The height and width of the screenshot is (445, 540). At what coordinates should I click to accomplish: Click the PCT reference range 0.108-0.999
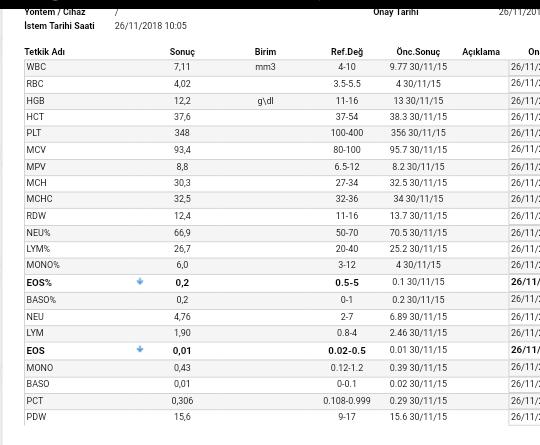point(347,401)
